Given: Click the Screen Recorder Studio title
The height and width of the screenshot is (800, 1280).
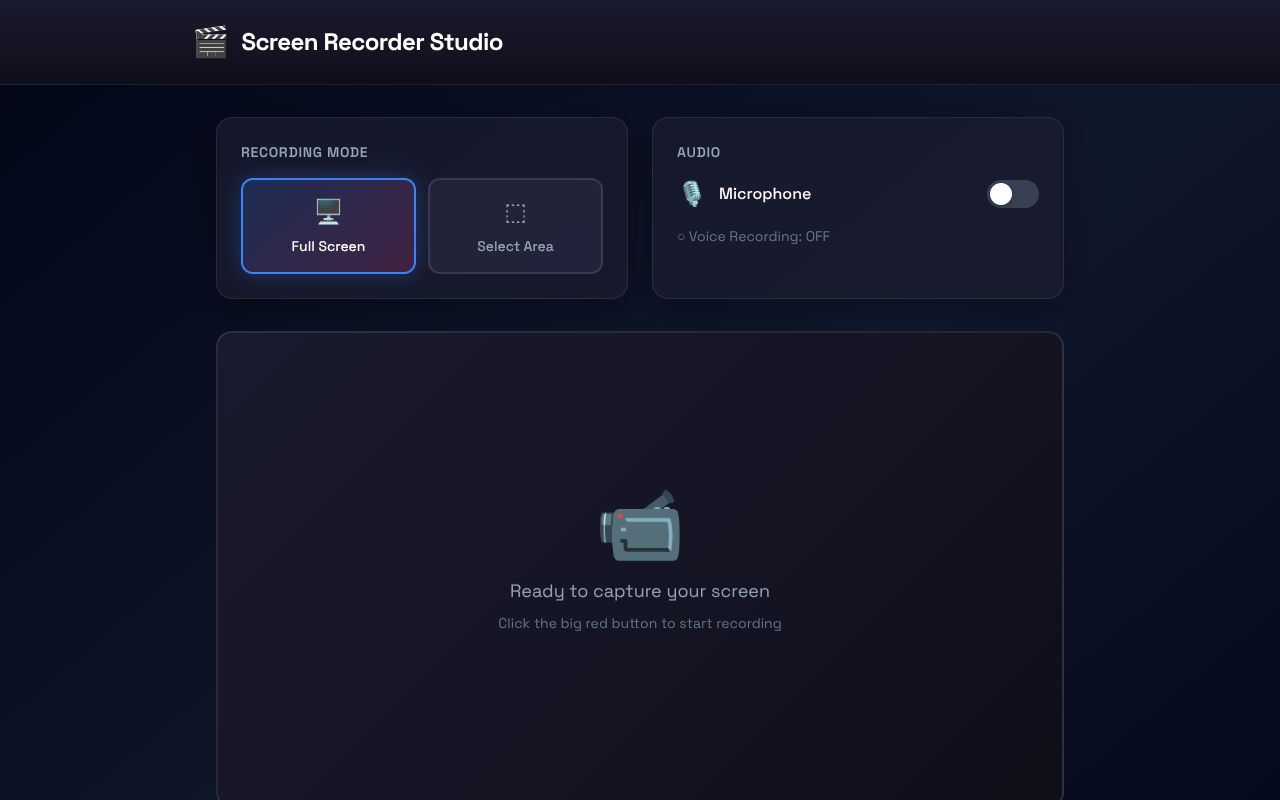Looking at the screenshot, I should [x=371, y=42].
